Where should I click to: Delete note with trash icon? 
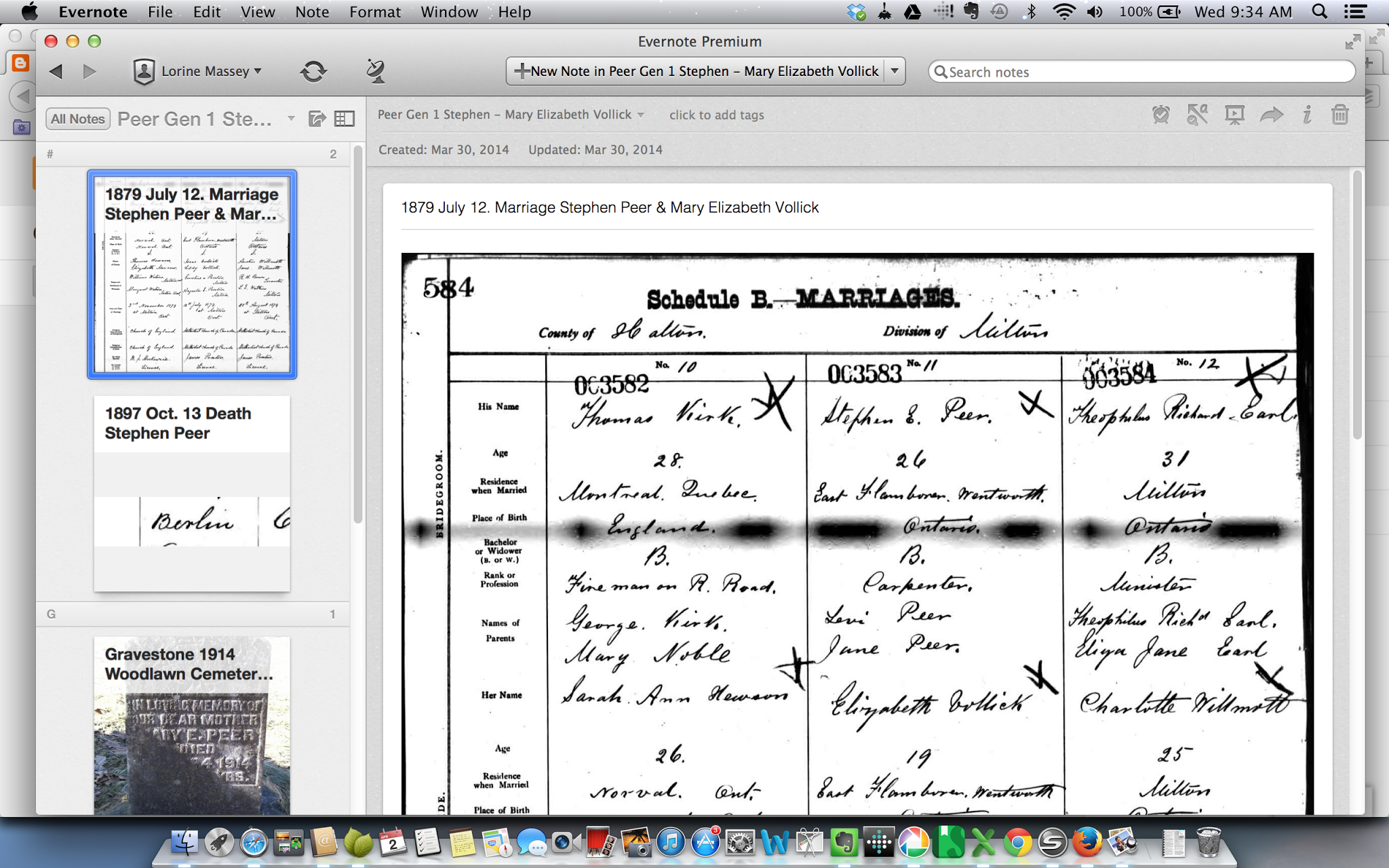1339,115
